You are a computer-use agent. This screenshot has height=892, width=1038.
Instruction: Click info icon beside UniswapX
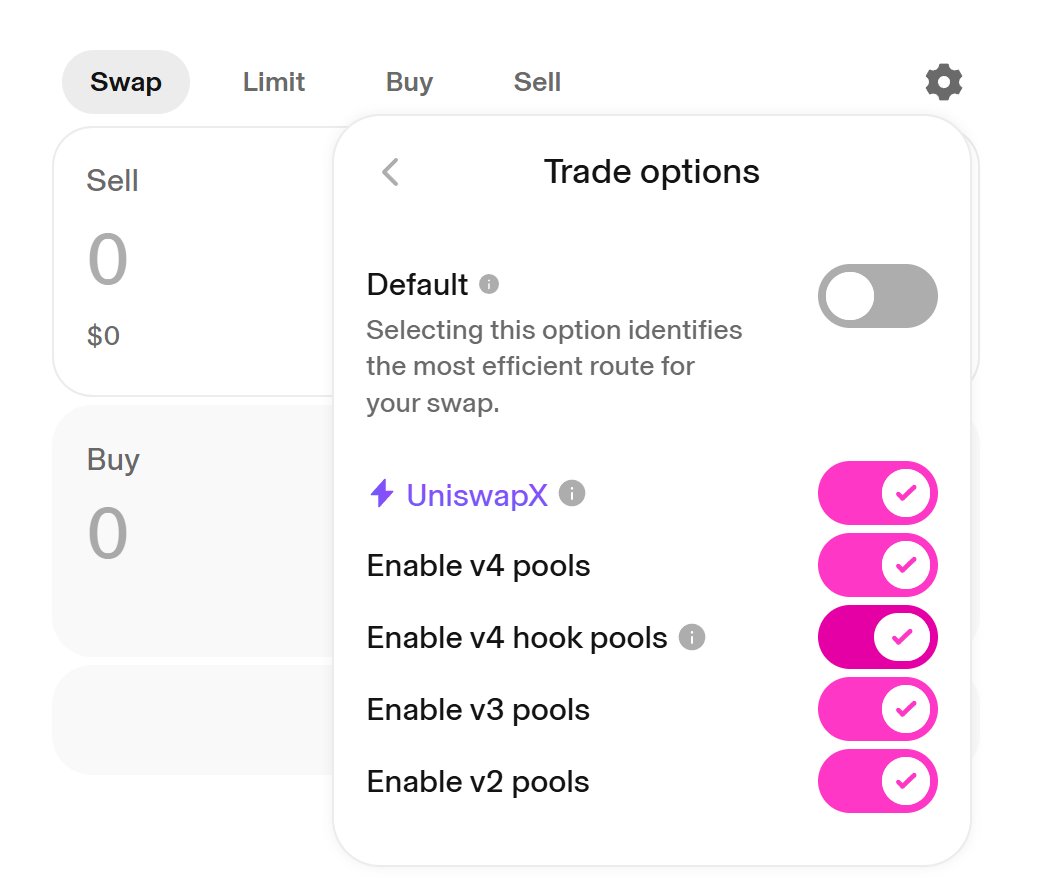point(572,494)
